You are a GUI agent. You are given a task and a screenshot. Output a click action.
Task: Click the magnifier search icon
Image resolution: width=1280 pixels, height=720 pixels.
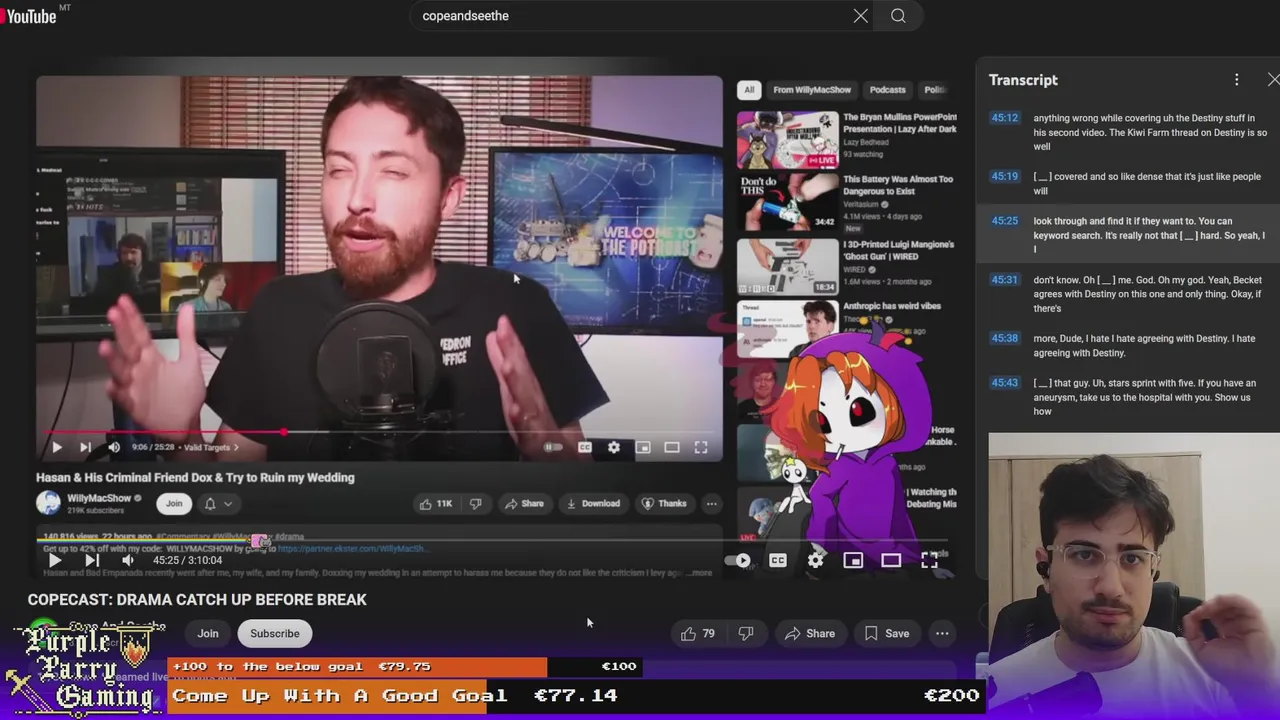pyautogui.click(x=898, y=16)
